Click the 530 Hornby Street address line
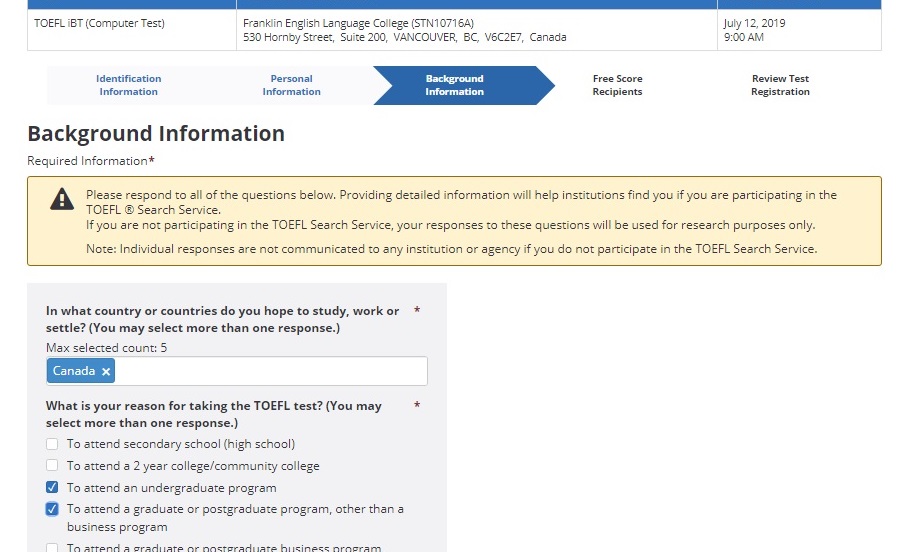The image size is (916, 552). coord(405,37)
